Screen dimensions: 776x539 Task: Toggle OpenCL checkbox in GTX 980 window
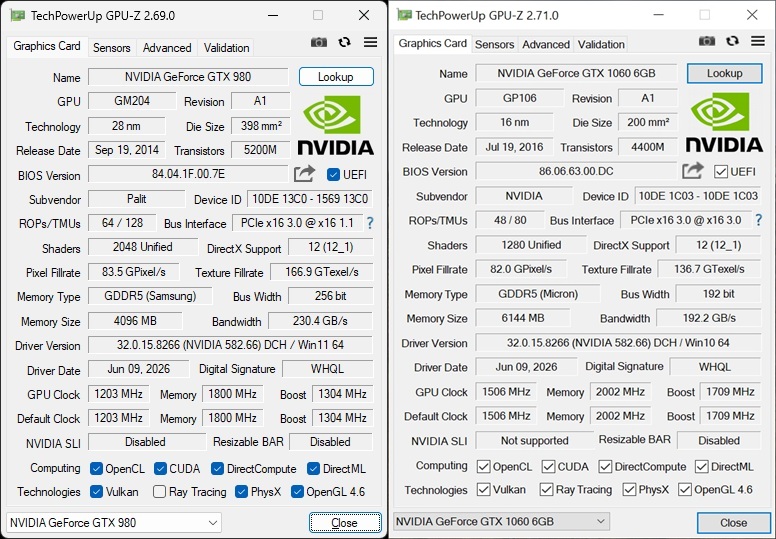coord(97,468)
